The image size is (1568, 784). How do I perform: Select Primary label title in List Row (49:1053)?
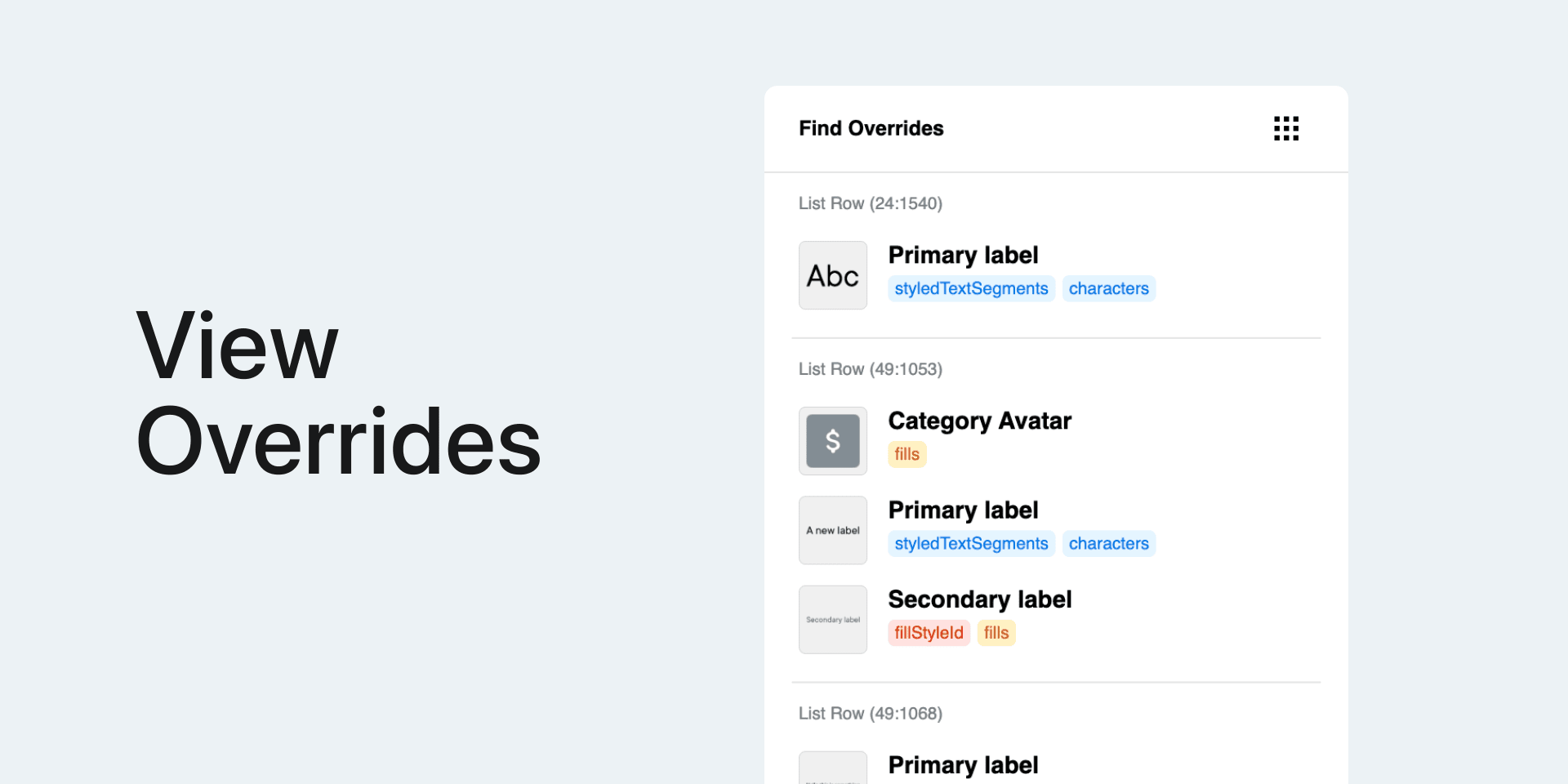[x=963, y=510]
